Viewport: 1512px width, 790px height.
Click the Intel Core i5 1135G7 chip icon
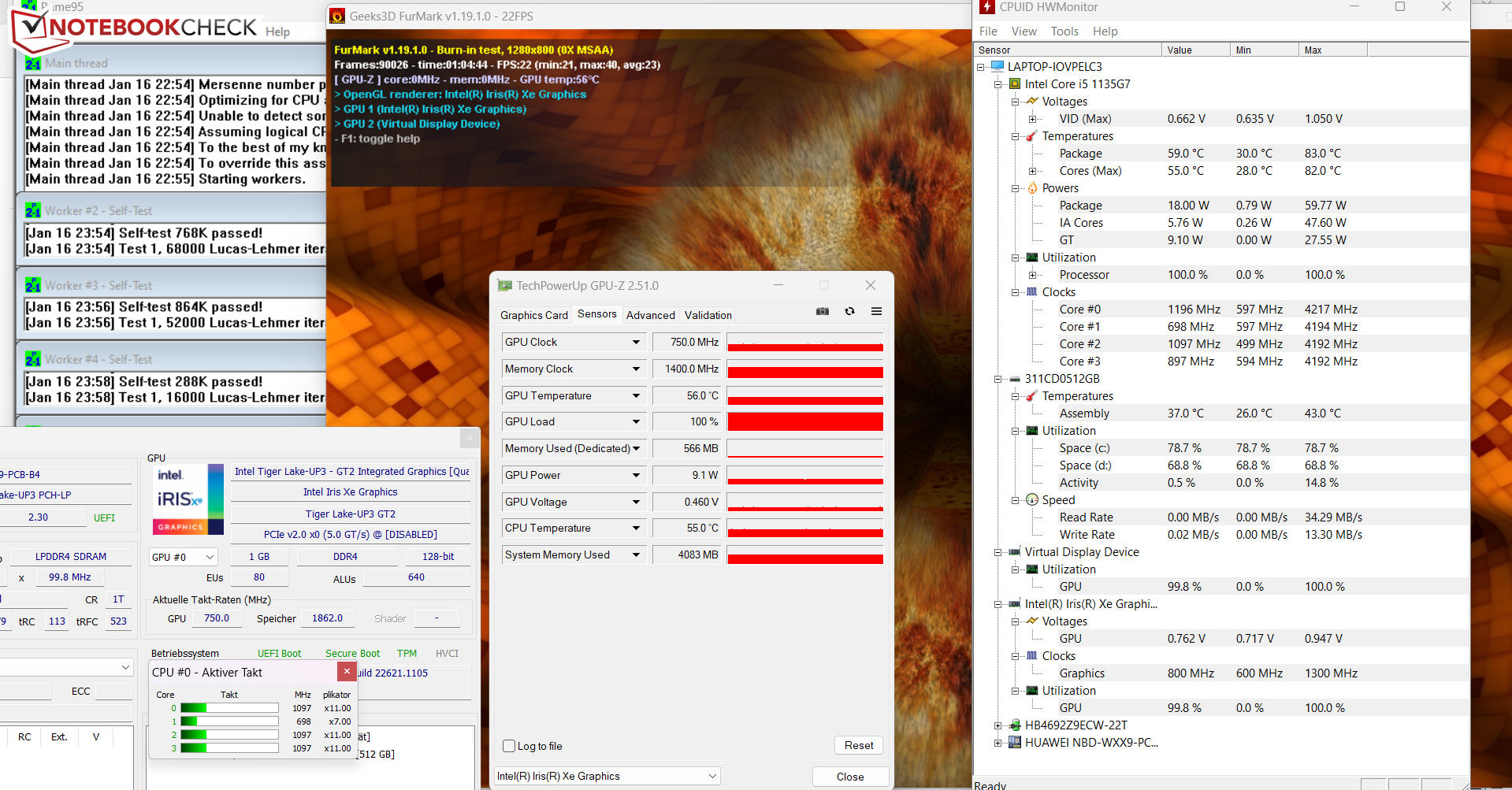(1015, 83)
